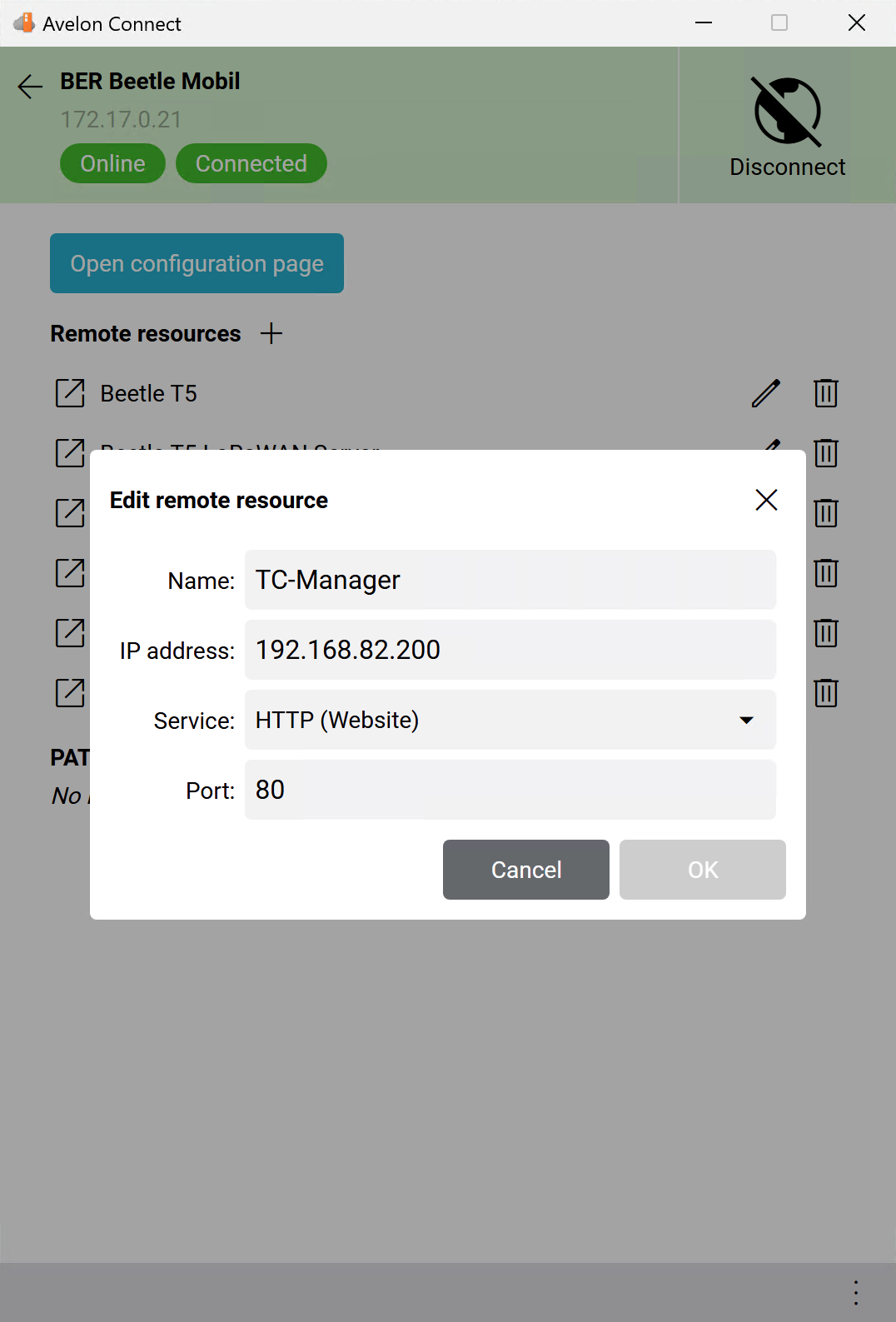Open the third remote resource link icon
Image resolution: width=896 pixels, height=1322 pixels.
coord(70,513)
